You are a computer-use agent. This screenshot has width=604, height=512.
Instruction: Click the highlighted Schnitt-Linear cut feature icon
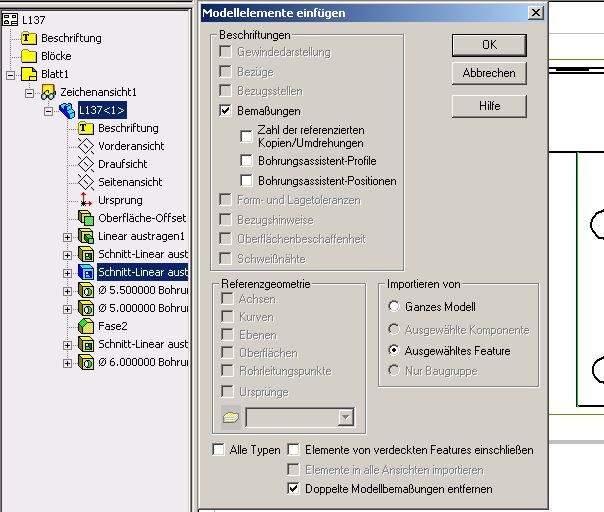86,272
